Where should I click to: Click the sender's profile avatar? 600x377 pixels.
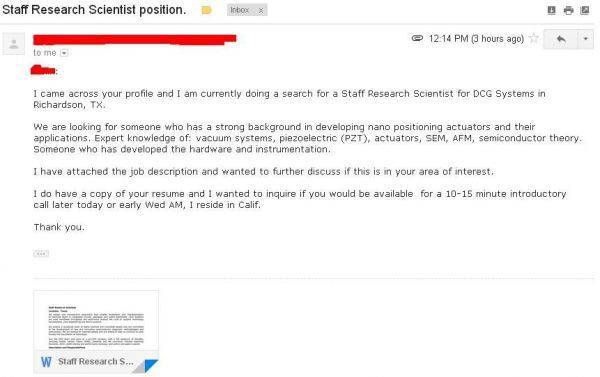(14, 44)
